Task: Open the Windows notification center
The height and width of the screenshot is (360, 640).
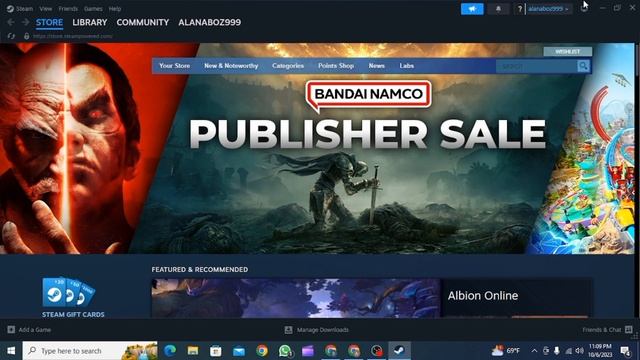Action: (625, 350)
